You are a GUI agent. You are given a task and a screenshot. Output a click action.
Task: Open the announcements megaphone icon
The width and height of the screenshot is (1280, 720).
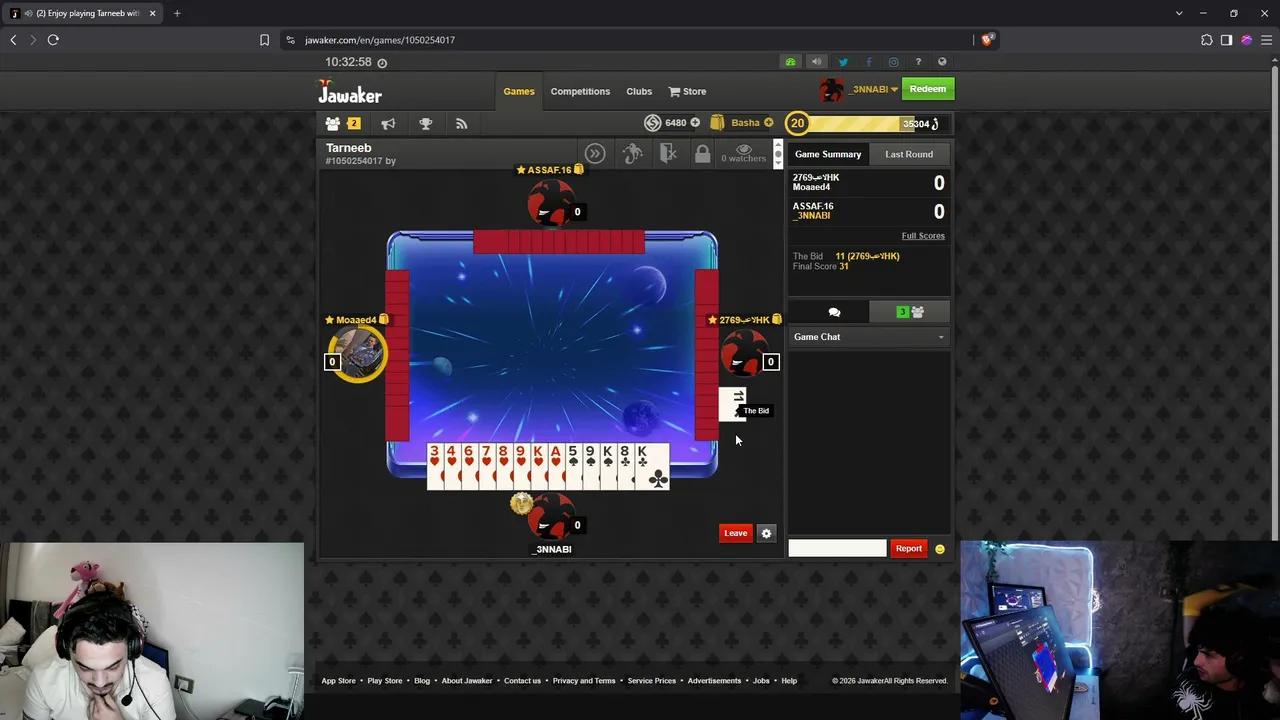coord(388,123)
